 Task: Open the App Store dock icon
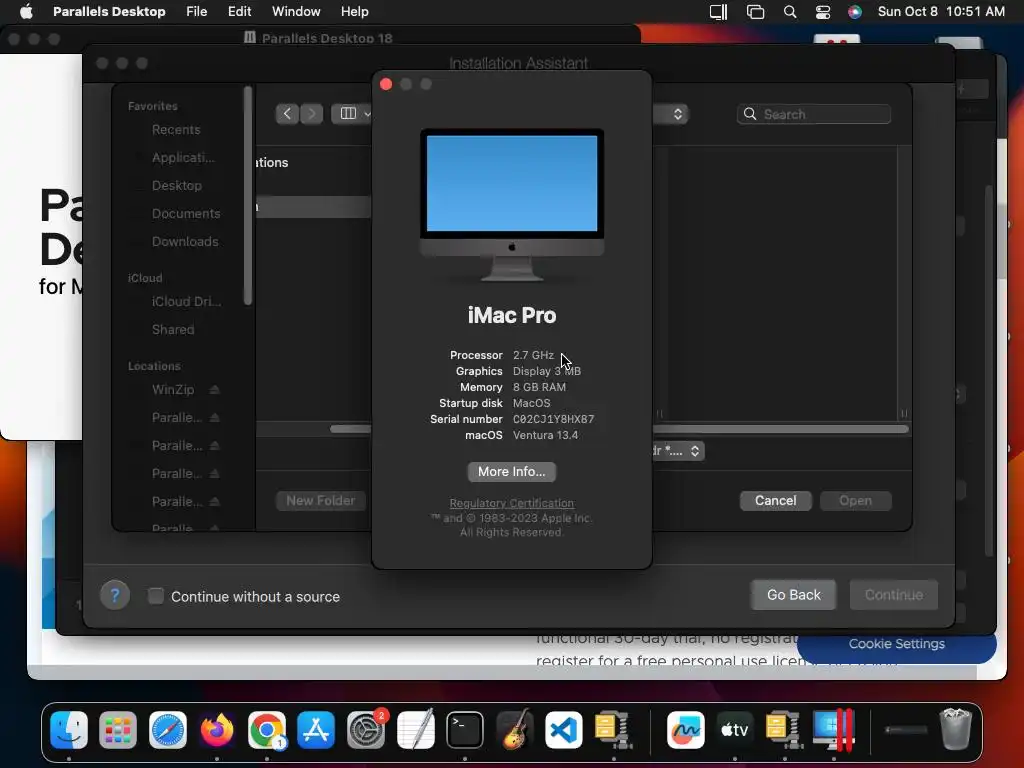click(316, 729)
